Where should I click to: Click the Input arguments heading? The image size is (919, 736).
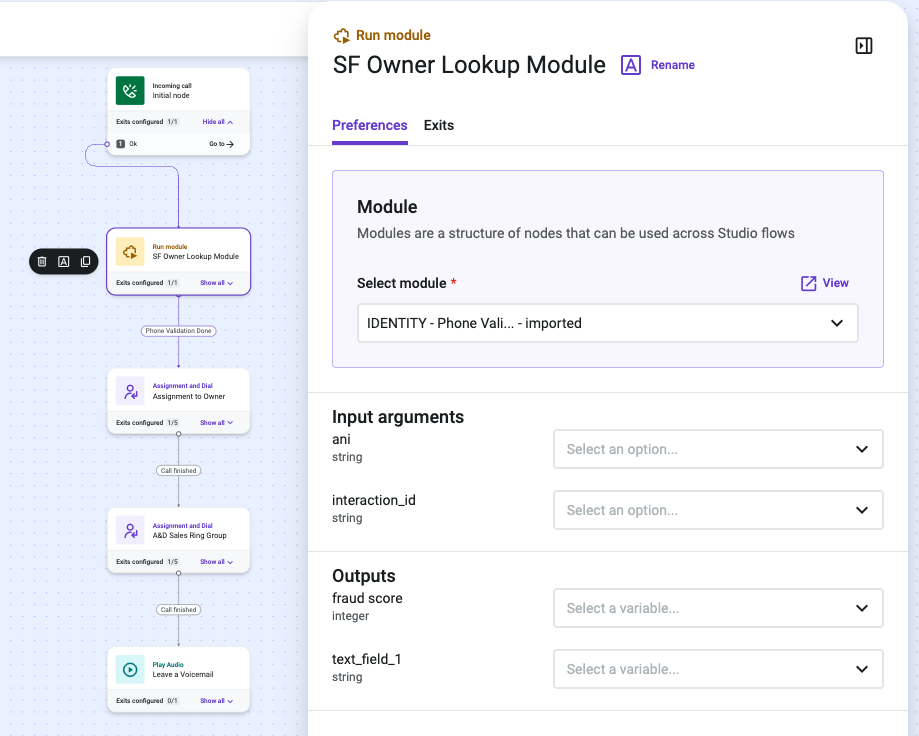click(x=398, y=417)
